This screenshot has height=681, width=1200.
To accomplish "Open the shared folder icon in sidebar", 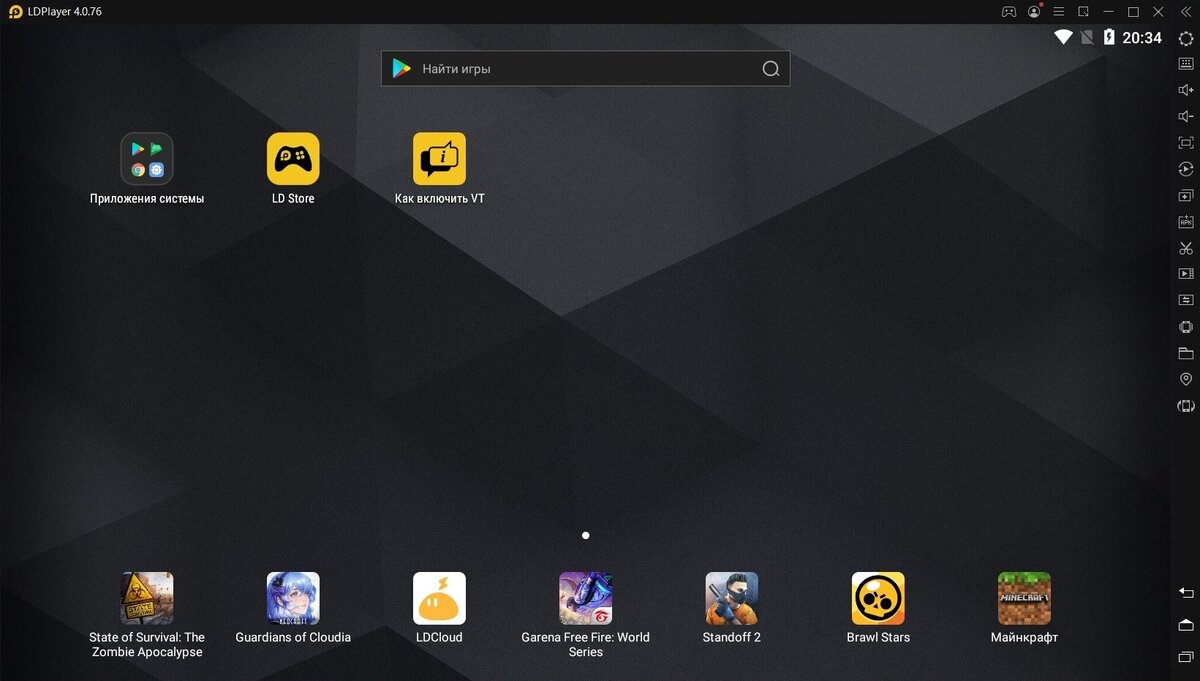I will pos(1186,353).
